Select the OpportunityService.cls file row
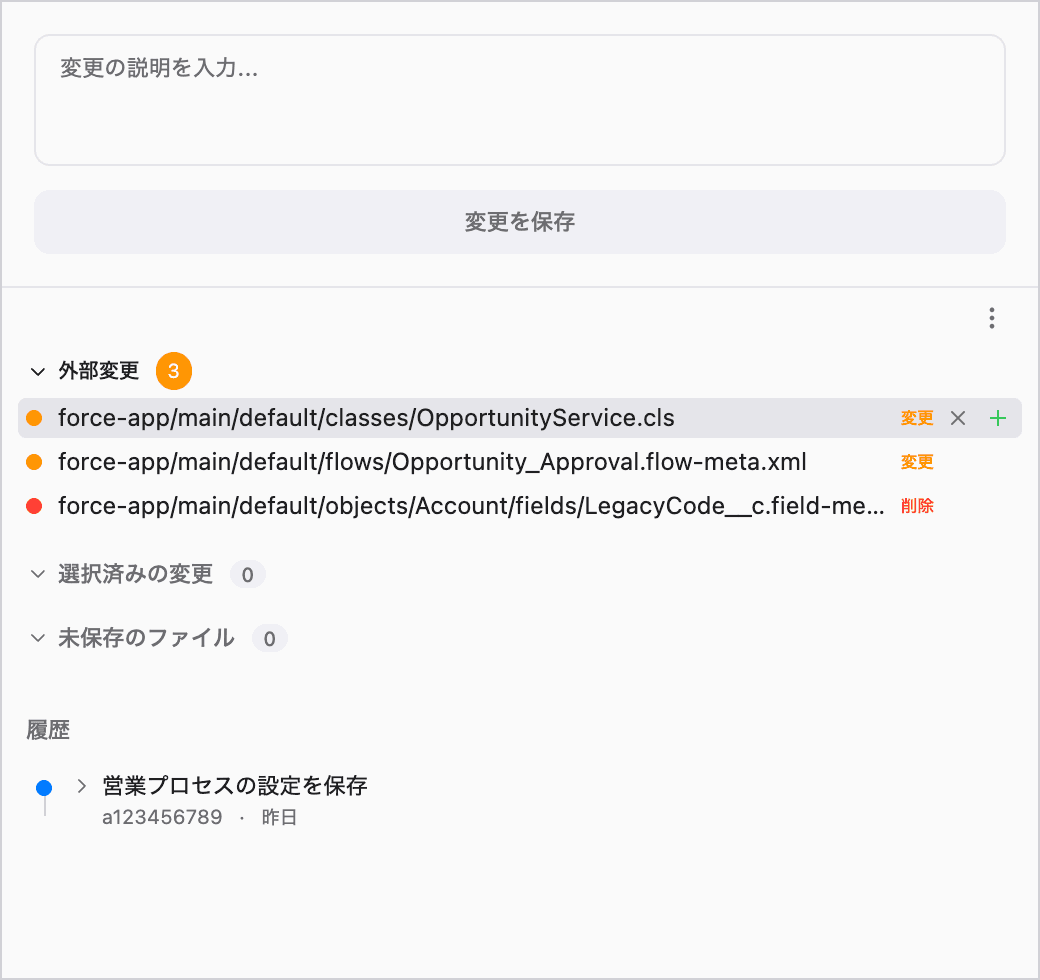1040x980 pixels. click(519, 418)
